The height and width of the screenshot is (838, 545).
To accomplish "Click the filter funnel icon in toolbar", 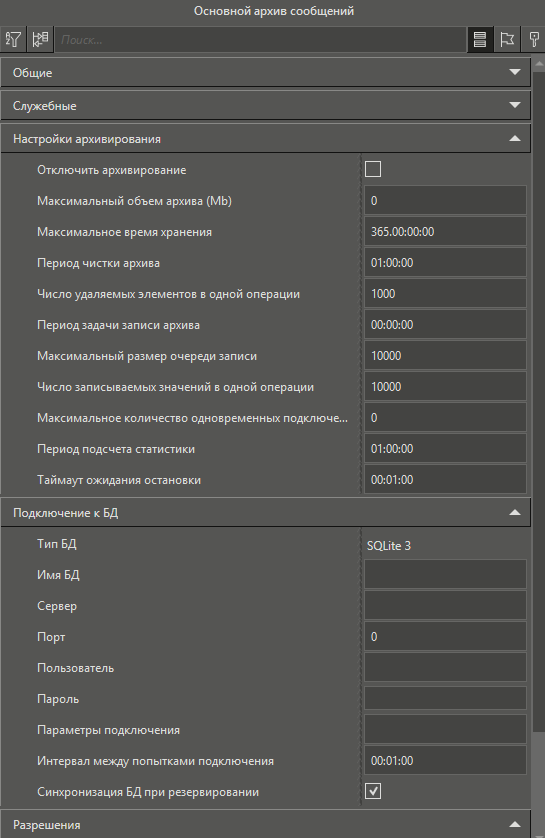I will pos(13,39).
